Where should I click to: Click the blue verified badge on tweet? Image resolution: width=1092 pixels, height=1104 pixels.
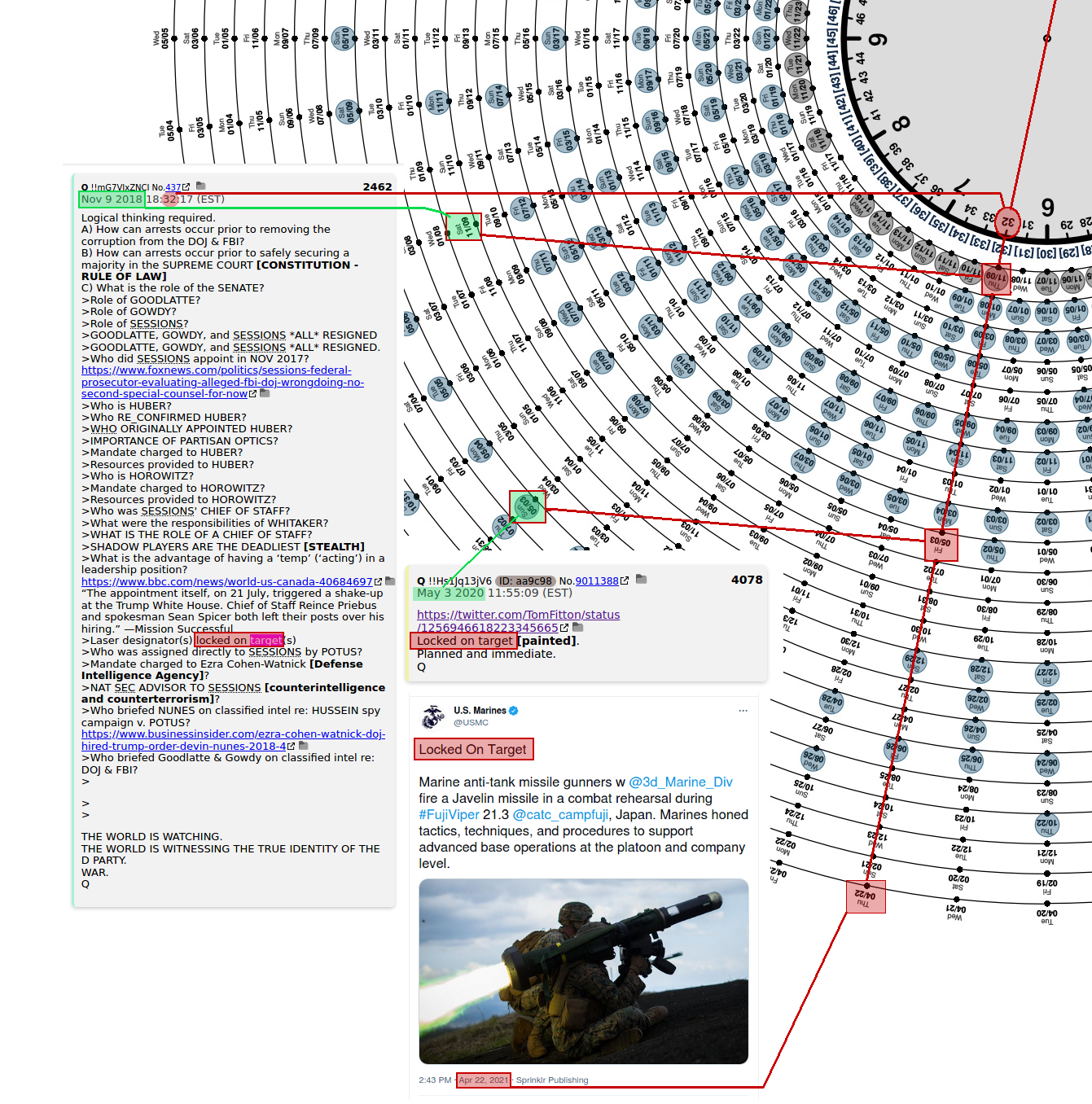[x=514, y=711]
